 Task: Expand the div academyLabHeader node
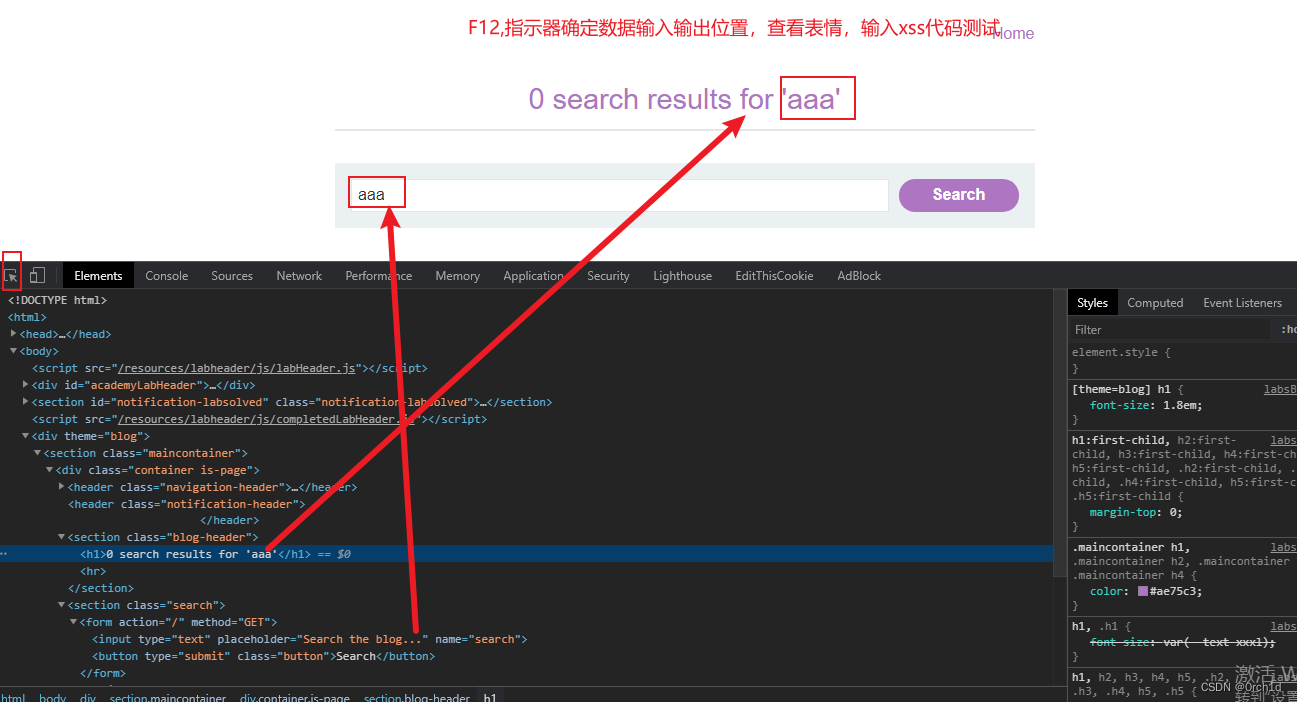click(x=26, y=385)
